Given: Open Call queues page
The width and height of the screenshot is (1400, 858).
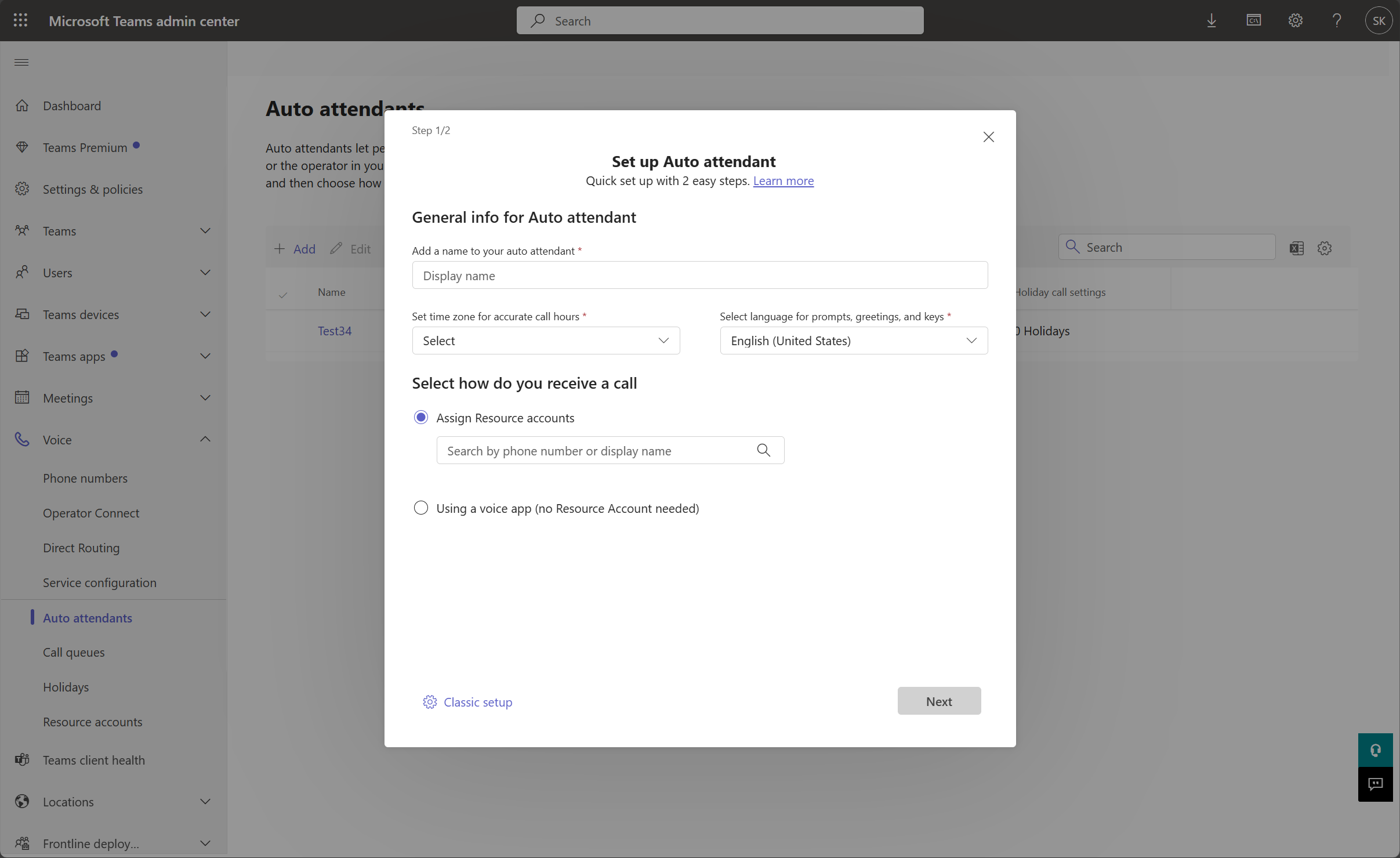Looking at the screenshot, I should coord(74,652).
